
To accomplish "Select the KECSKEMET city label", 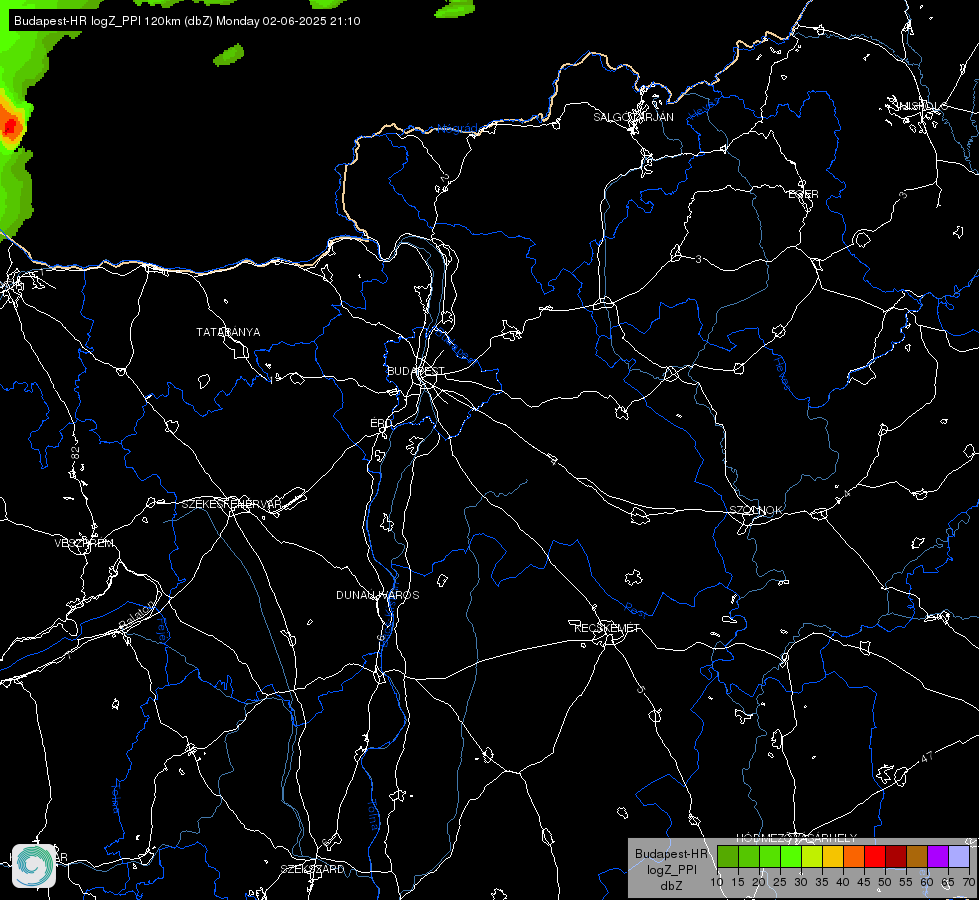I will [x=607, y=628].
